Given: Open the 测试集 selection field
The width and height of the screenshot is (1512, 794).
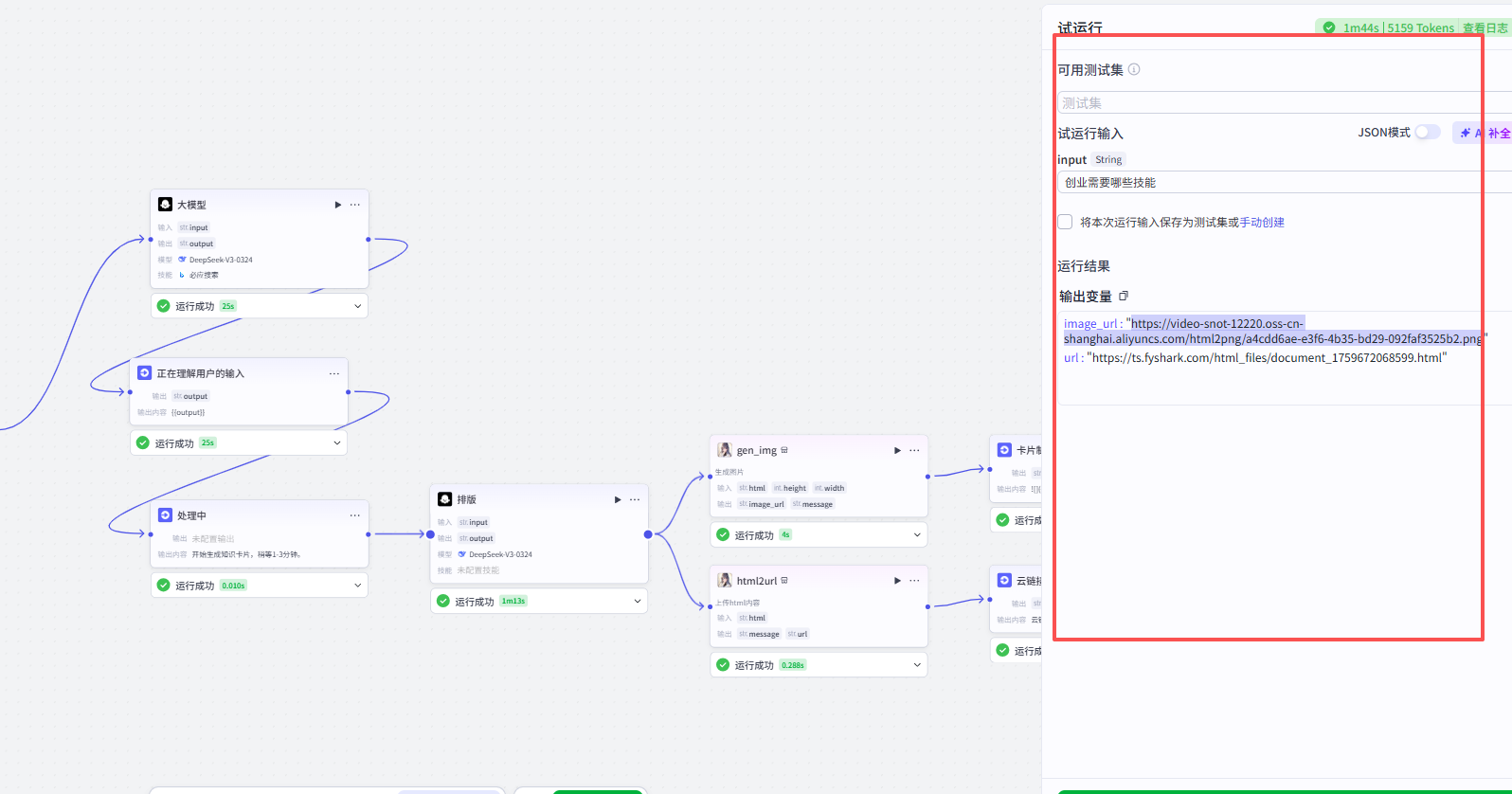Looking at the screenshot, I should tap(1284, 102).
